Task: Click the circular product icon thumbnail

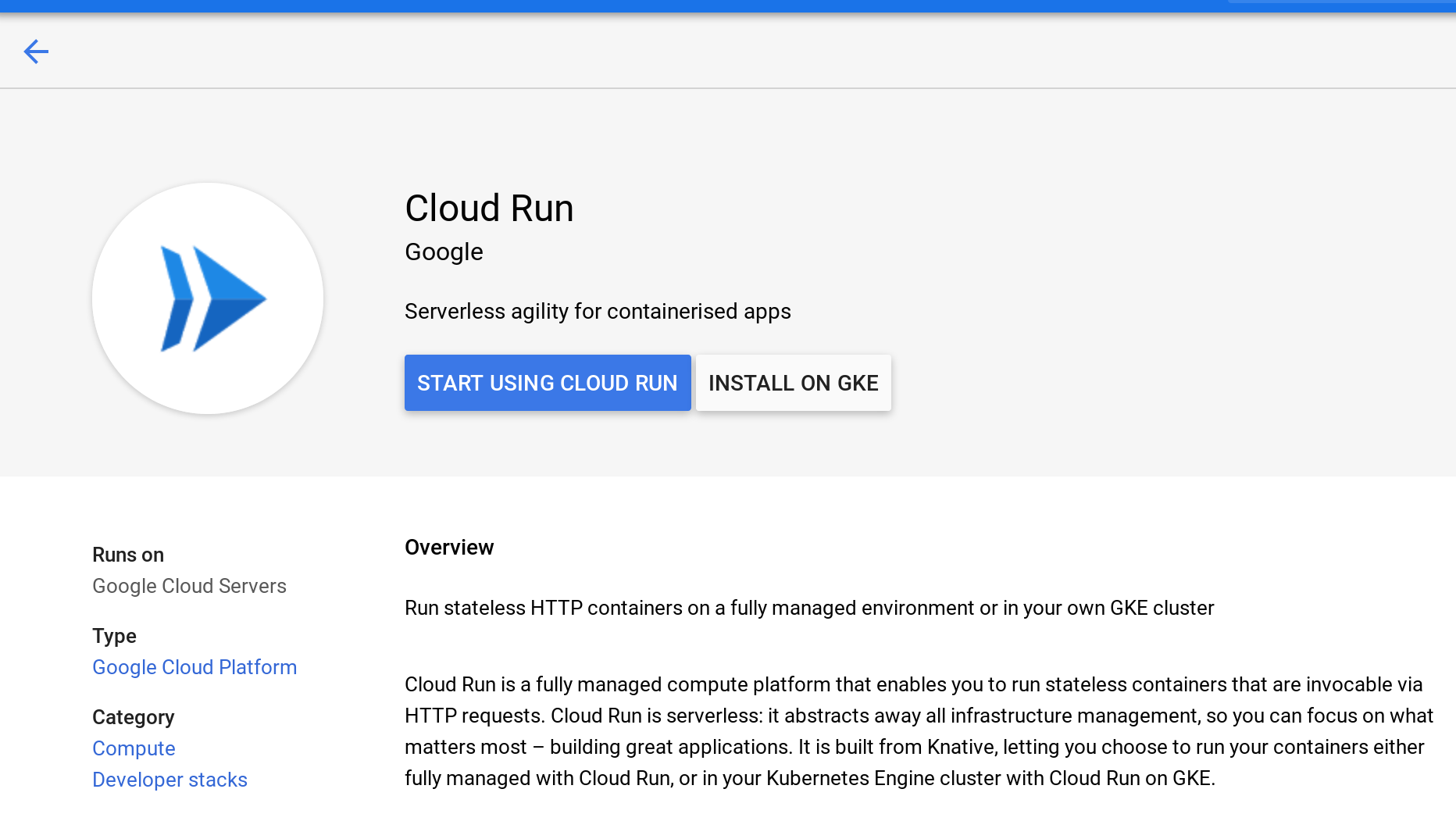Action: tap(207, 298)
